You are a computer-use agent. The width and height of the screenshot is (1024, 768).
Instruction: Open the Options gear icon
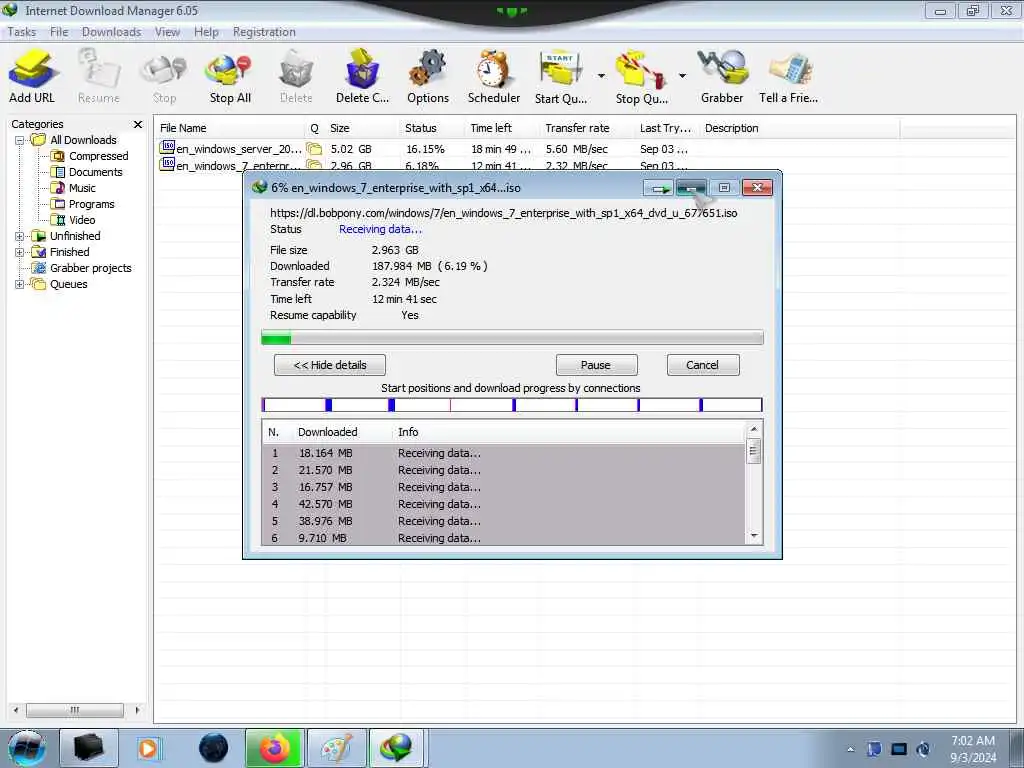click(428, 76)
